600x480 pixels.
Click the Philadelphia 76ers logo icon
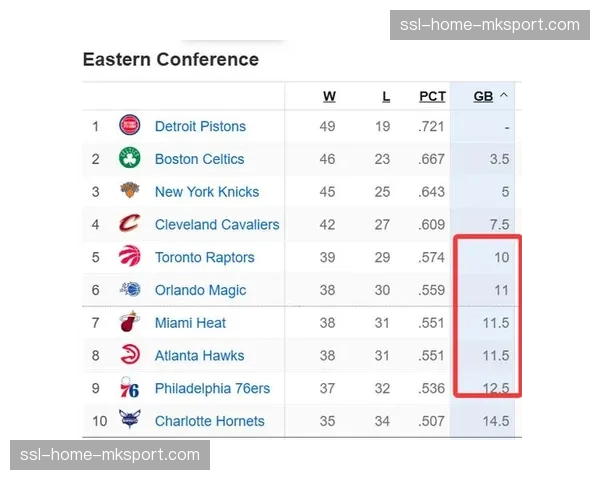(x=130, y=388)
